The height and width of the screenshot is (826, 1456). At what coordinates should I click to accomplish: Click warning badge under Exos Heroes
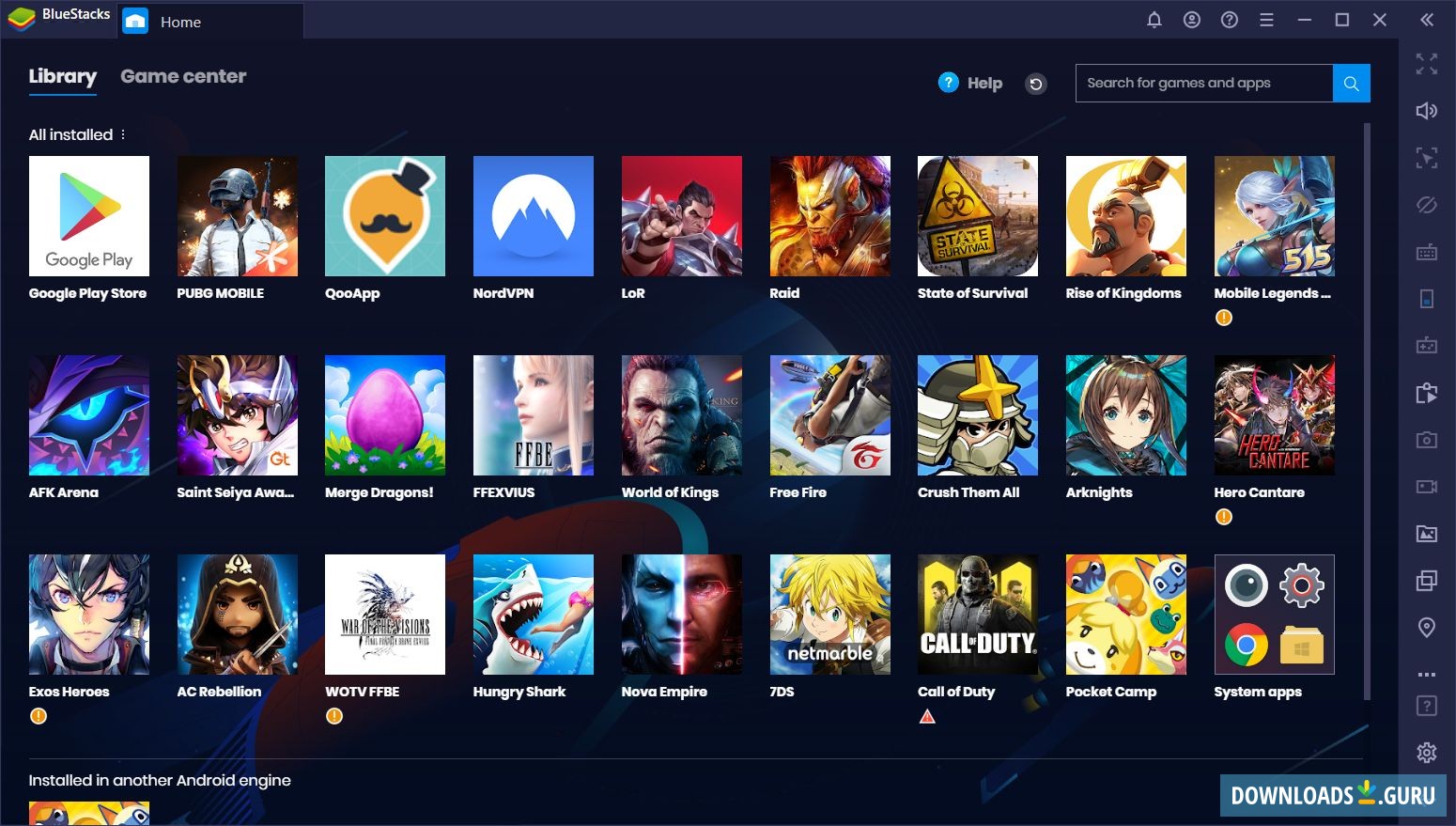click(x=39, y=716)
